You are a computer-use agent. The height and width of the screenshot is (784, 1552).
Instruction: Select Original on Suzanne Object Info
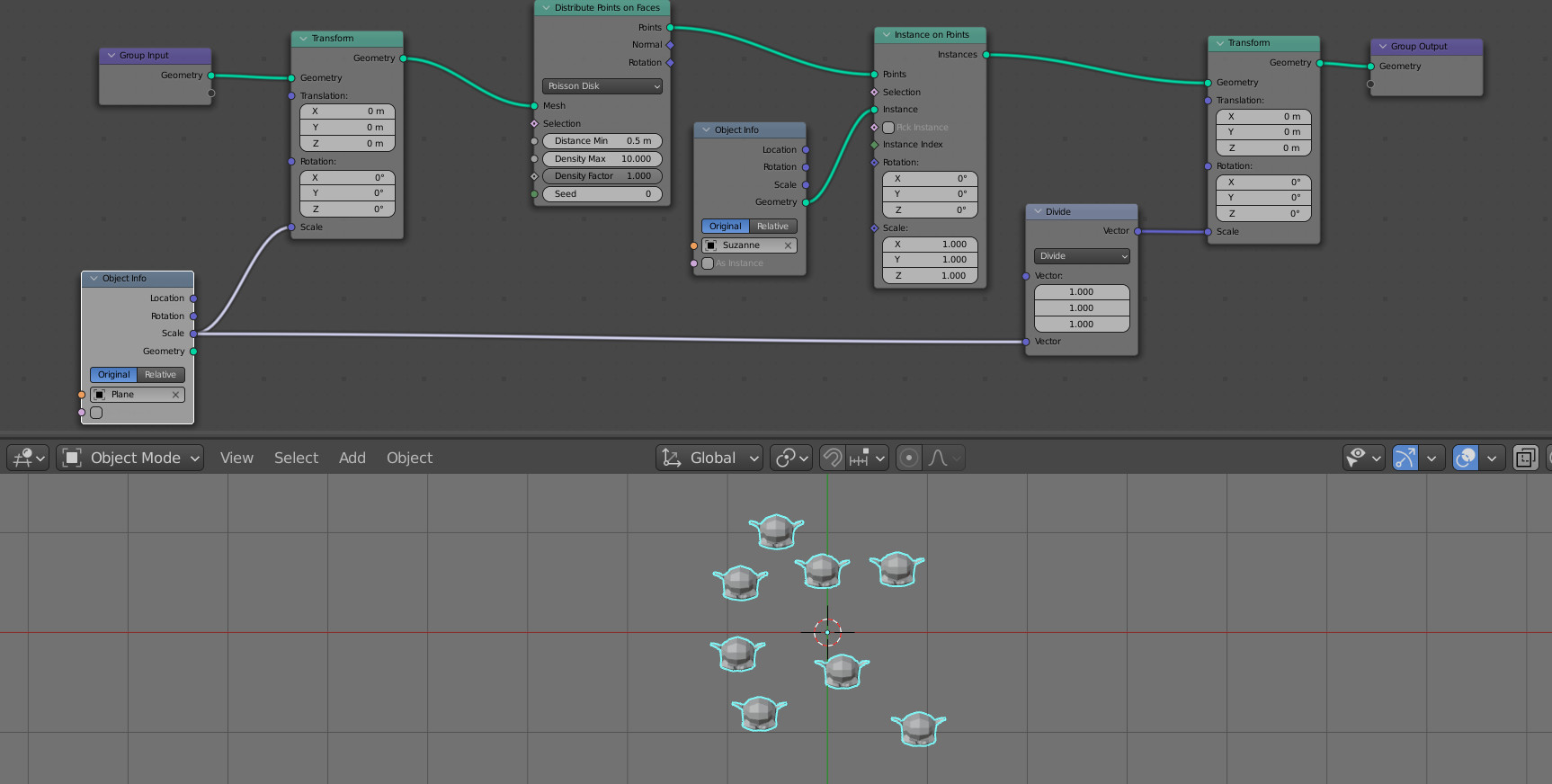pos(725,227)
